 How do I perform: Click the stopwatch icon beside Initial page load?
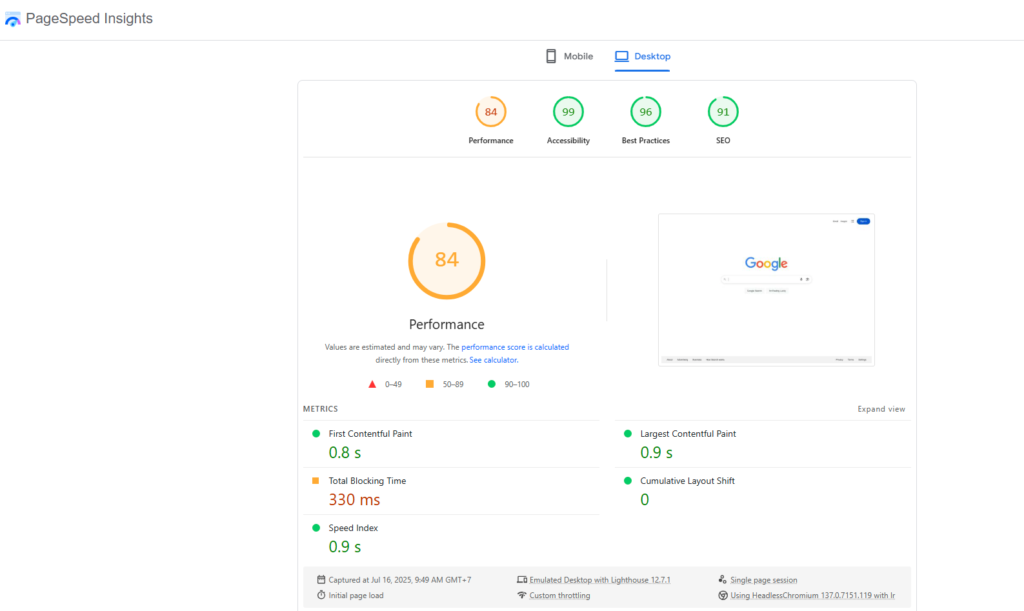[321, 595]
